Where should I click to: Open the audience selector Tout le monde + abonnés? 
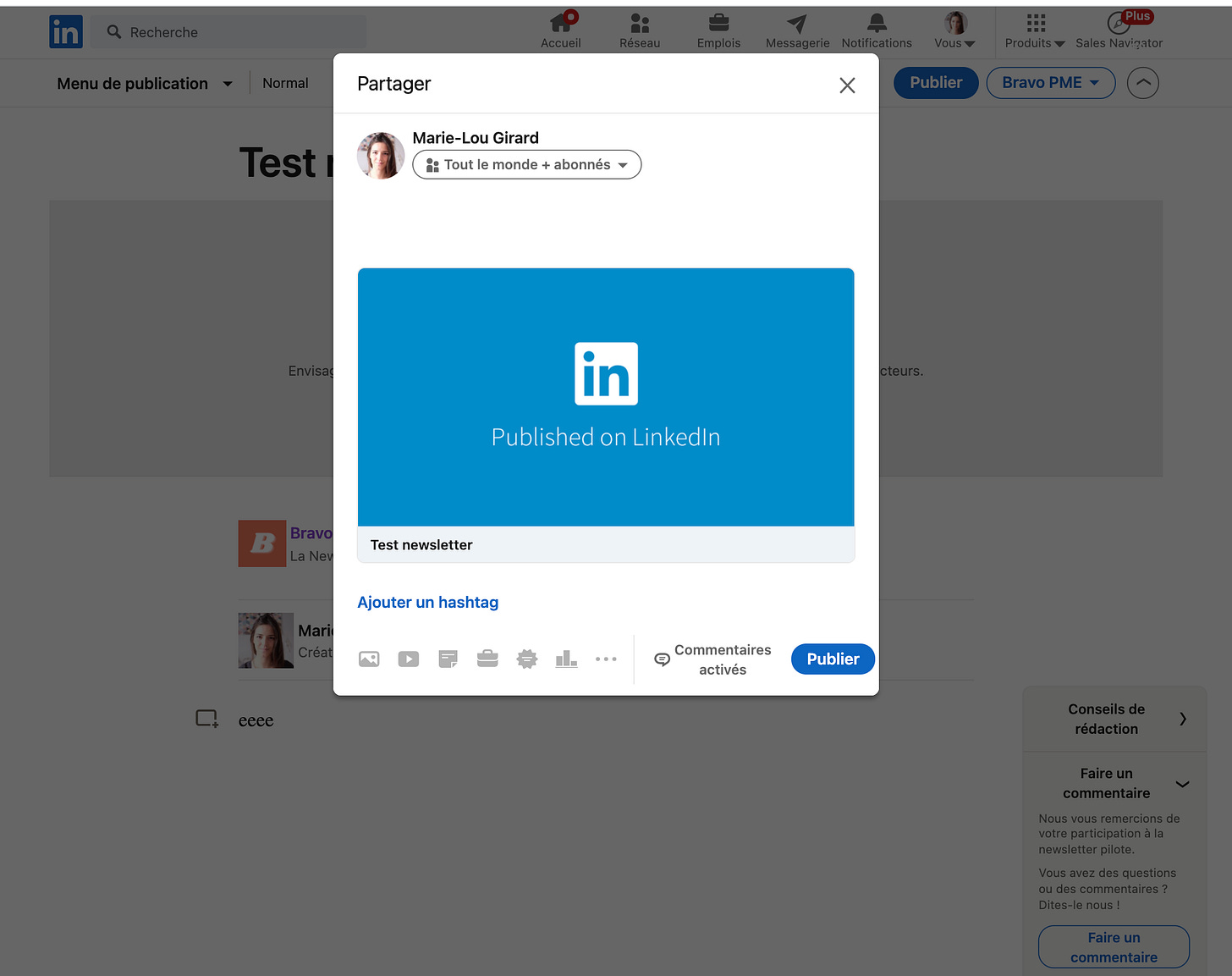coord(527,165)
